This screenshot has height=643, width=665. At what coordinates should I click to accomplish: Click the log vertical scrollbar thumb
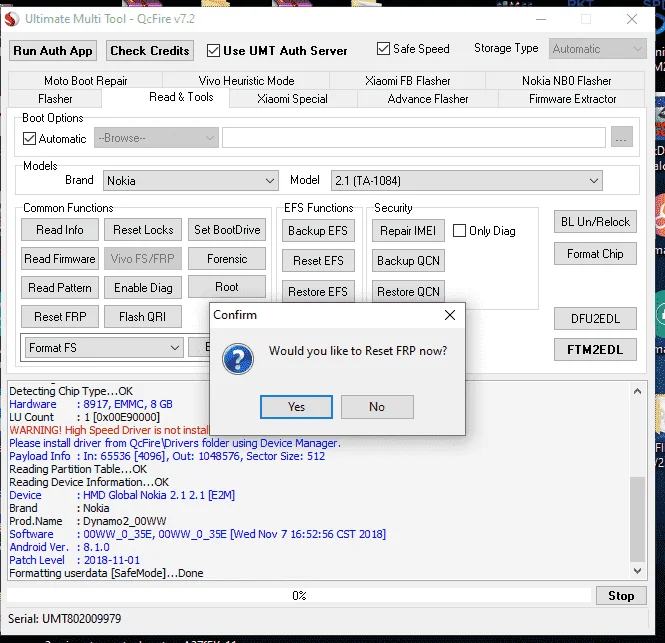pyautogui.click(x=637, y=519)
